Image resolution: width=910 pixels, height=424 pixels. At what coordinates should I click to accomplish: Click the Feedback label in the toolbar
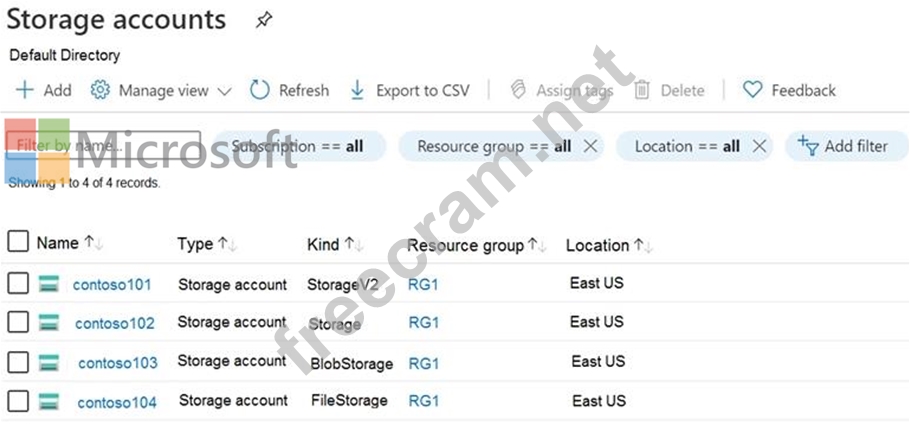[804, 90]
